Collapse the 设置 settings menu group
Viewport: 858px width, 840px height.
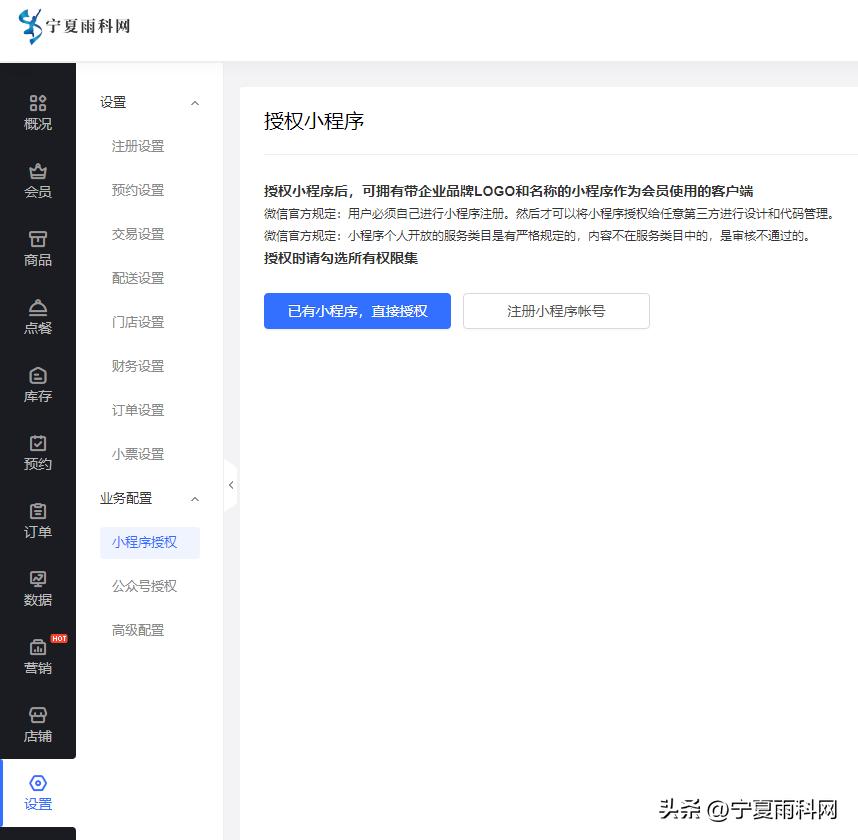(194, 102)
